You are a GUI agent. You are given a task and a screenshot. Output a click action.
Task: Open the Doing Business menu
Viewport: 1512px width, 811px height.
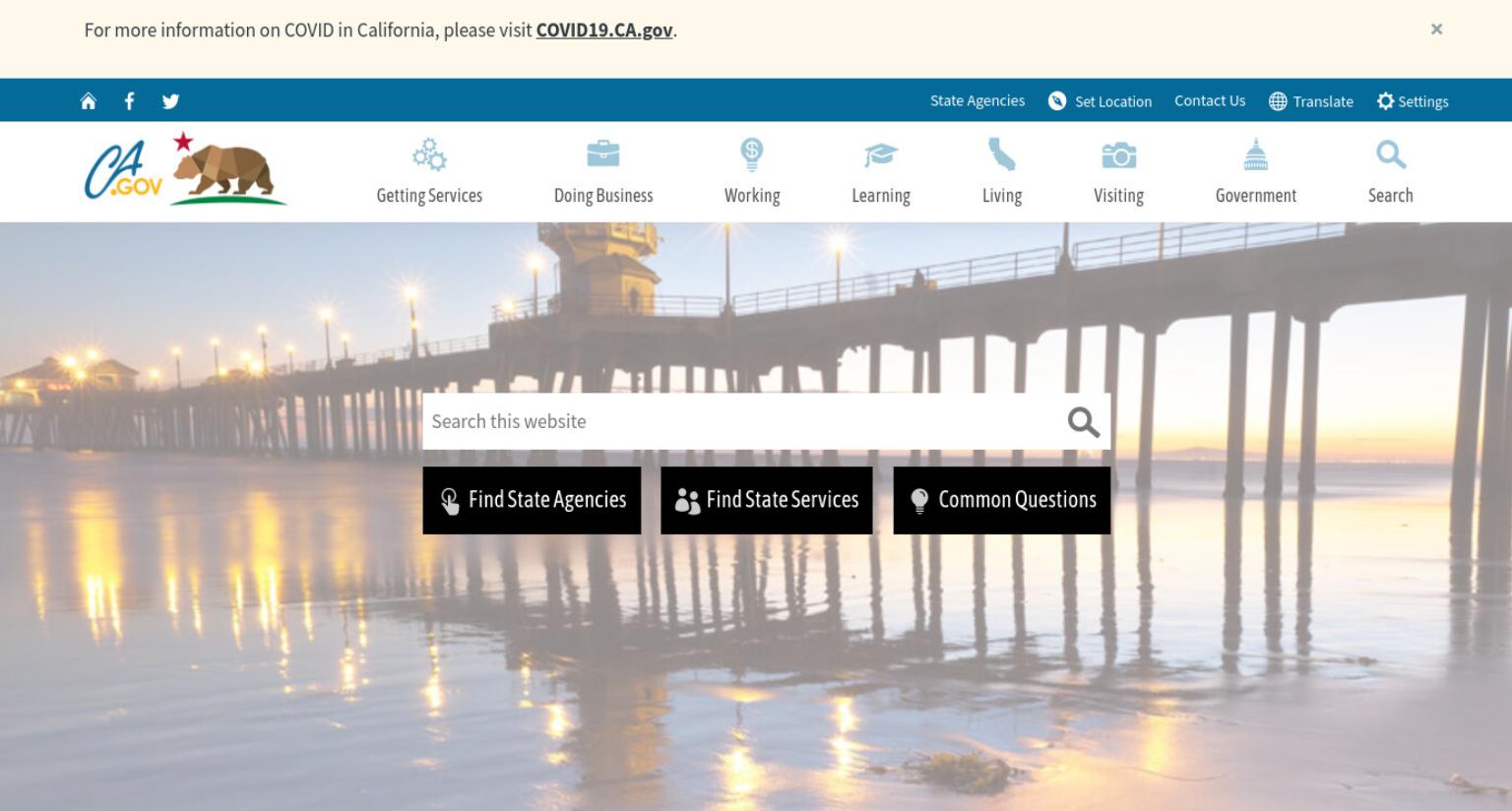[x=603, y=171]
